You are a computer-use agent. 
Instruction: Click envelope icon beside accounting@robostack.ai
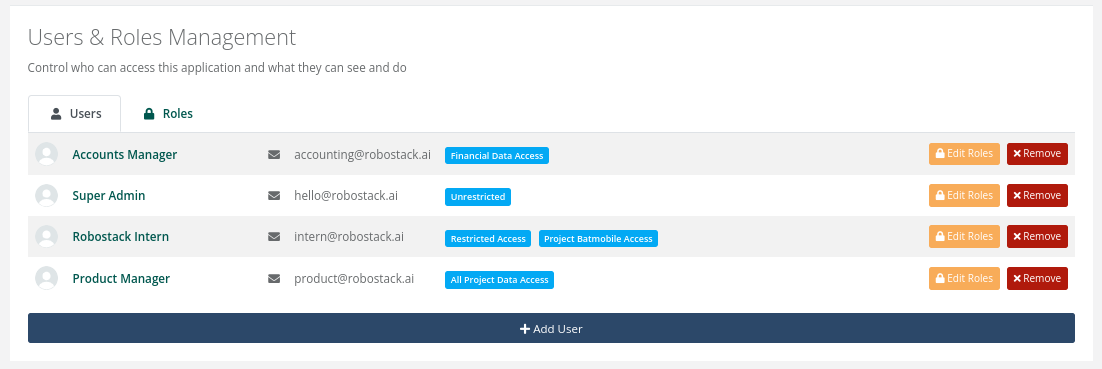(274, 155)
